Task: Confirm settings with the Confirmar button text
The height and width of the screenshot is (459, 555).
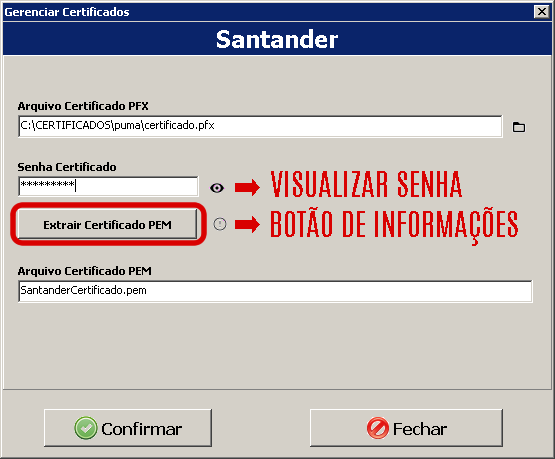Action: click(x=142, y=429)
